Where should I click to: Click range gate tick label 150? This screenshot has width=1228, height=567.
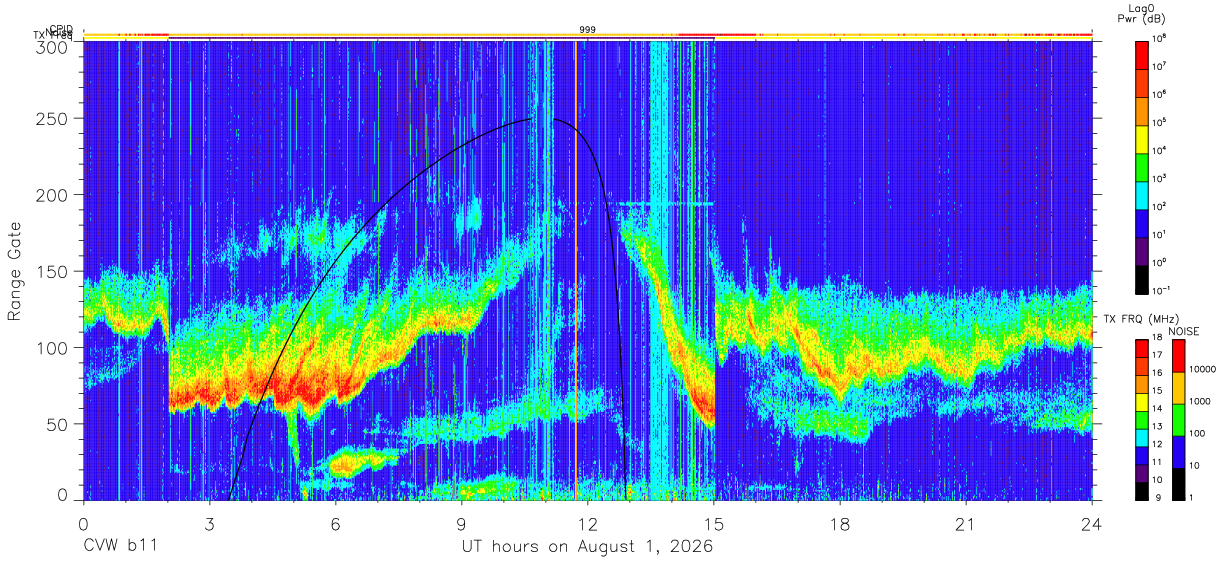tap(54, 271)
